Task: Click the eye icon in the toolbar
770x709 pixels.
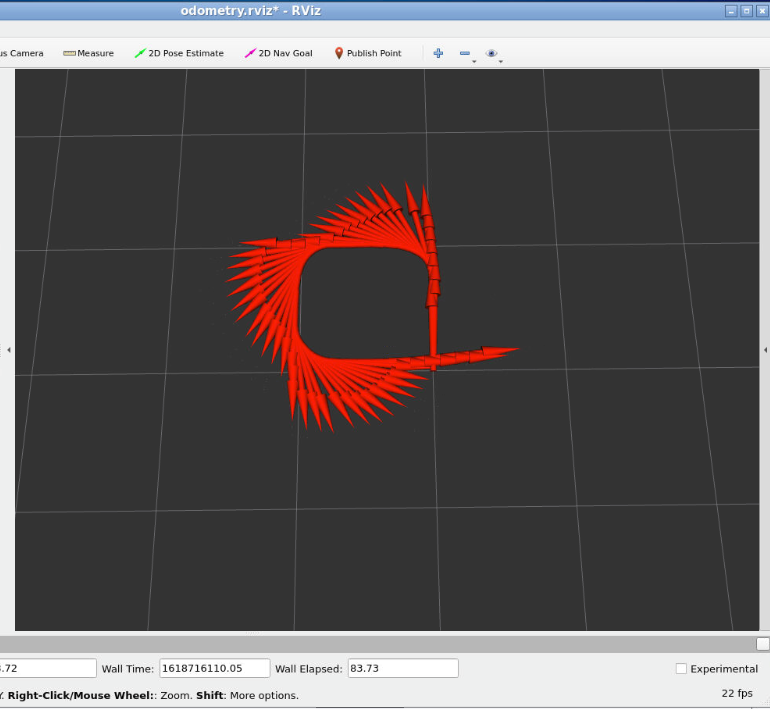Action: tap(491, 53)
